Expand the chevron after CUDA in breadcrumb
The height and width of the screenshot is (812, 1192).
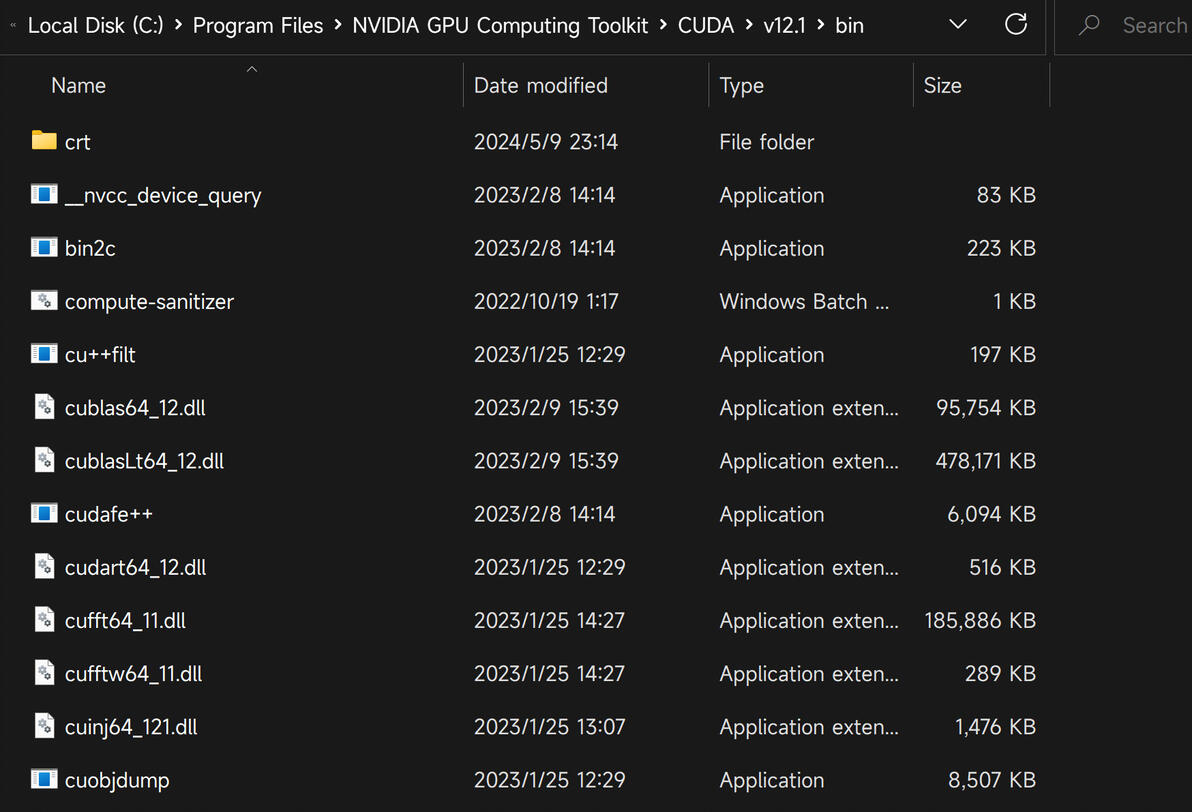(x=749, y=26)
